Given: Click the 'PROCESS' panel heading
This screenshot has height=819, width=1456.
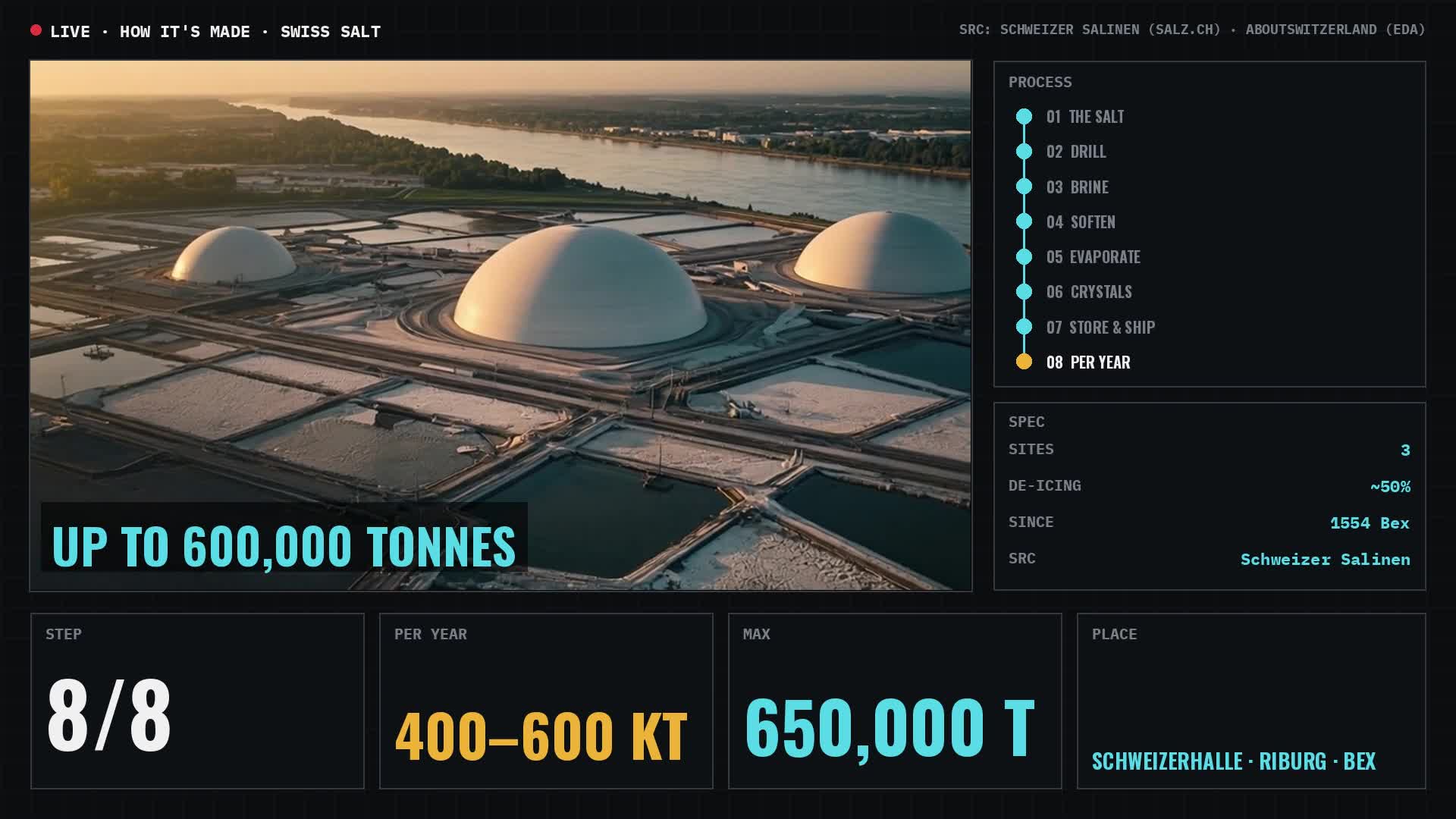Looking at the screenshot, I should (1040, 82).
